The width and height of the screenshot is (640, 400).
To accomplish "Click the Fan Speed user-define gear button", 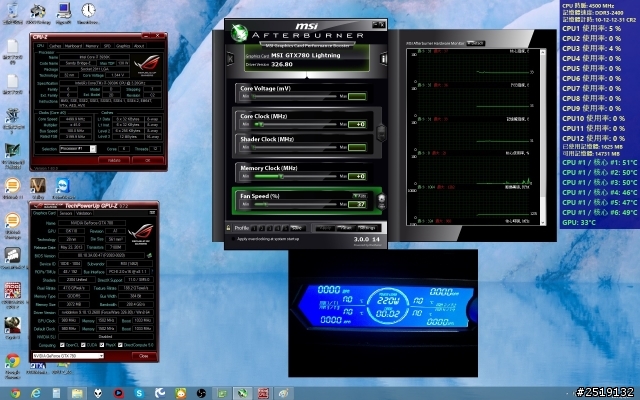I will (x=381, y=199).
